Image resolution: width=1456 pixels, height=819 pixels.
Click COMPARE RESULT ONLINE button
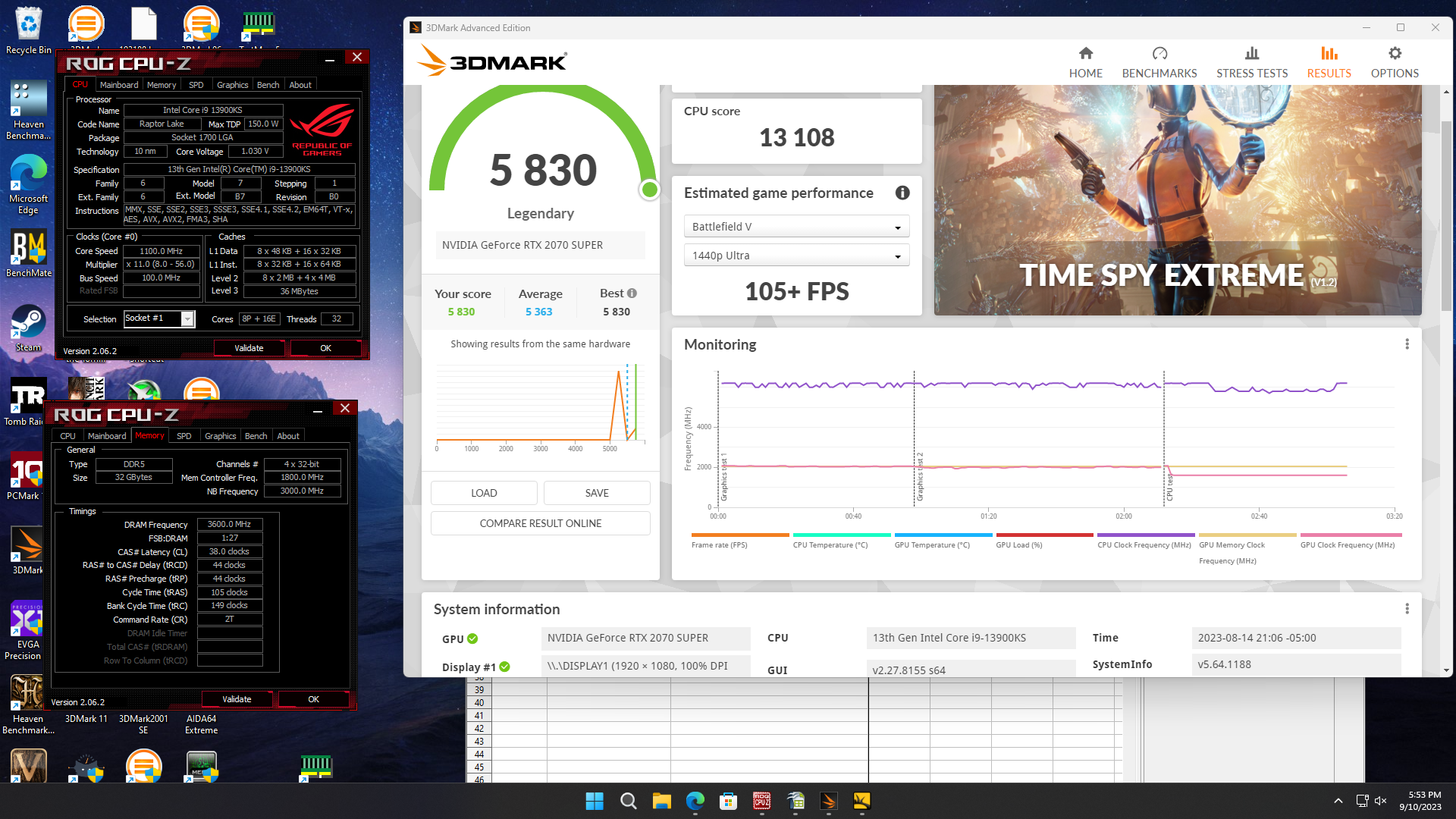pyautogui.click(x=541, y=523)
